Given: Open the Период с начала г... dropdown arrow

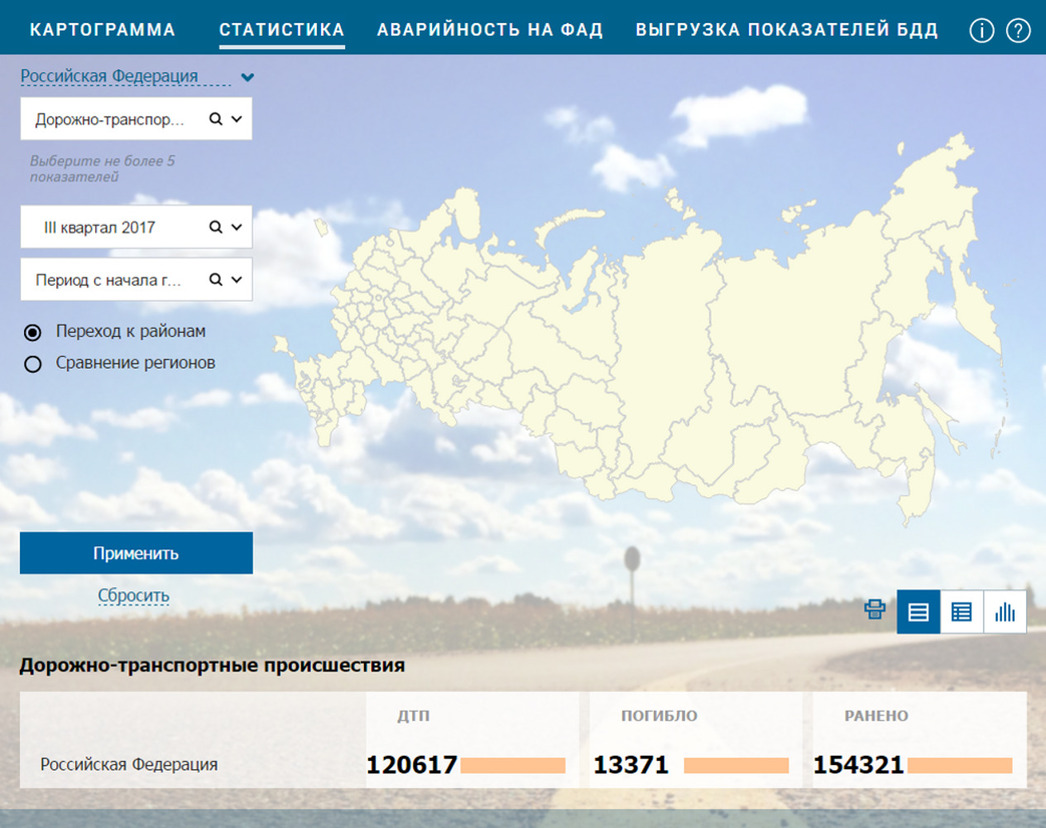Looking at the screenshot, I should 237,280.
